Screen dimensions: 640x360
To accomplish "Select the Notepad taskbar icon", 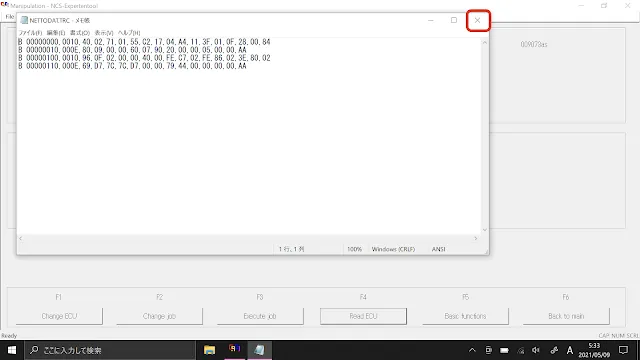I will point(259,350).
